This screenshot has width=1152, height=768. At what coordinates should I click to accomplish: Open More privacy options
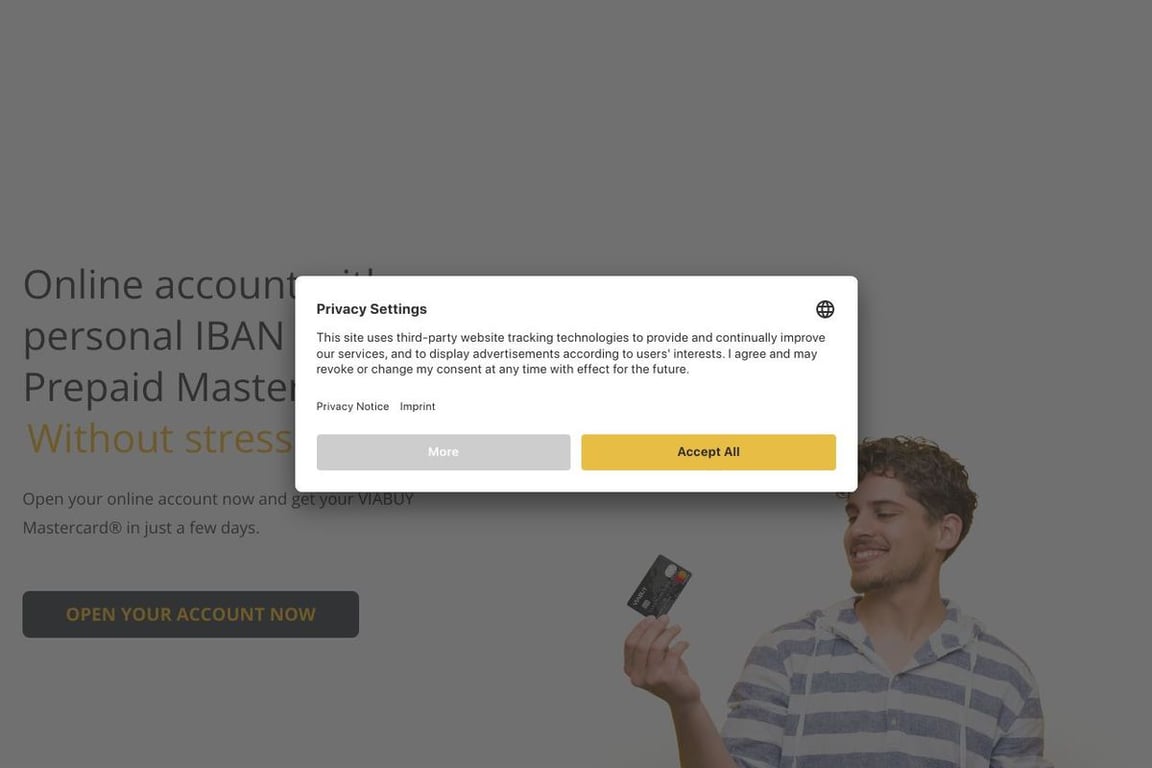[x=443, y=452]
